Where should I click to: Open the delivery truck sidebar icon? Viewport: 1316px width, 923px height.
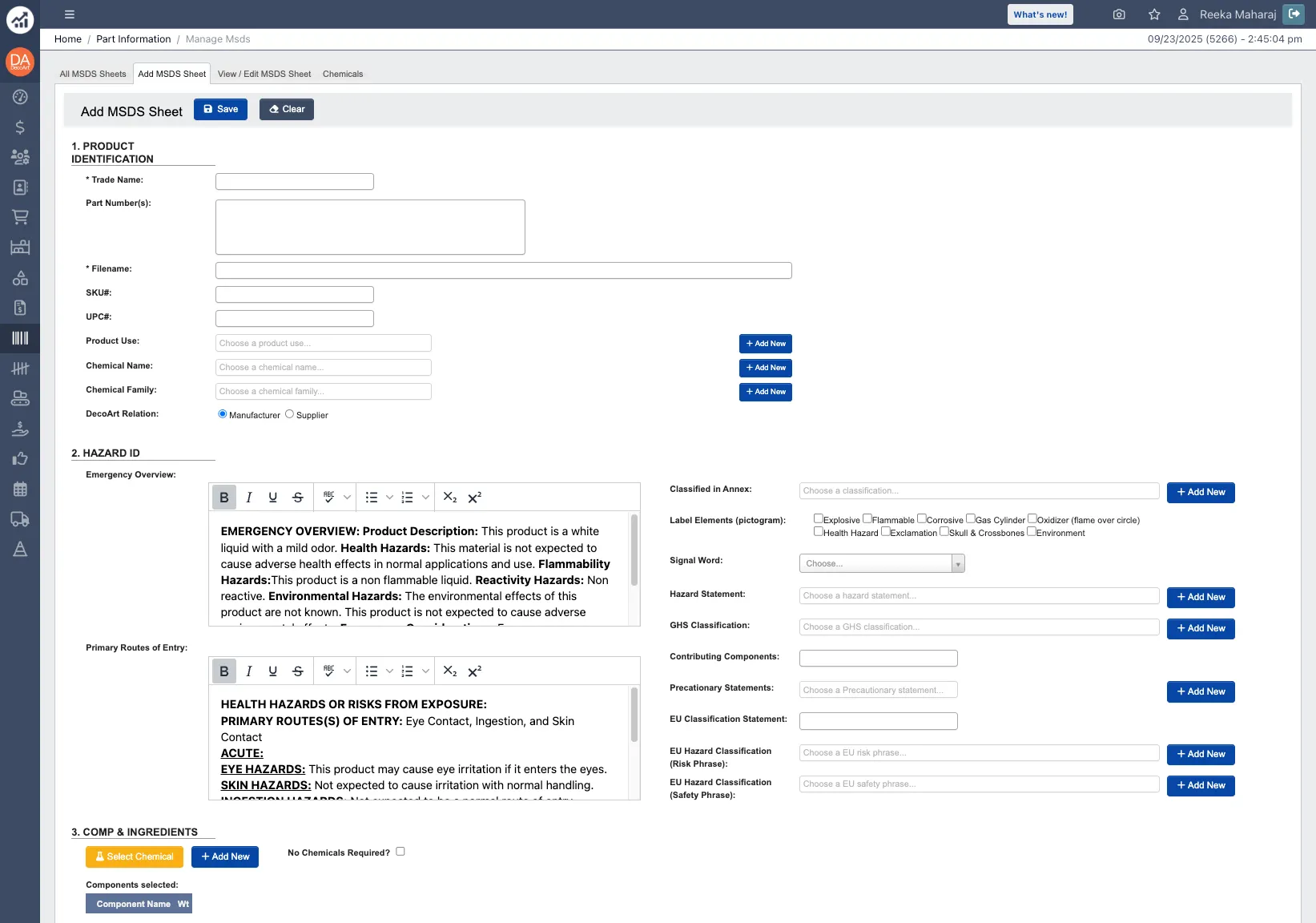[20, 519]
